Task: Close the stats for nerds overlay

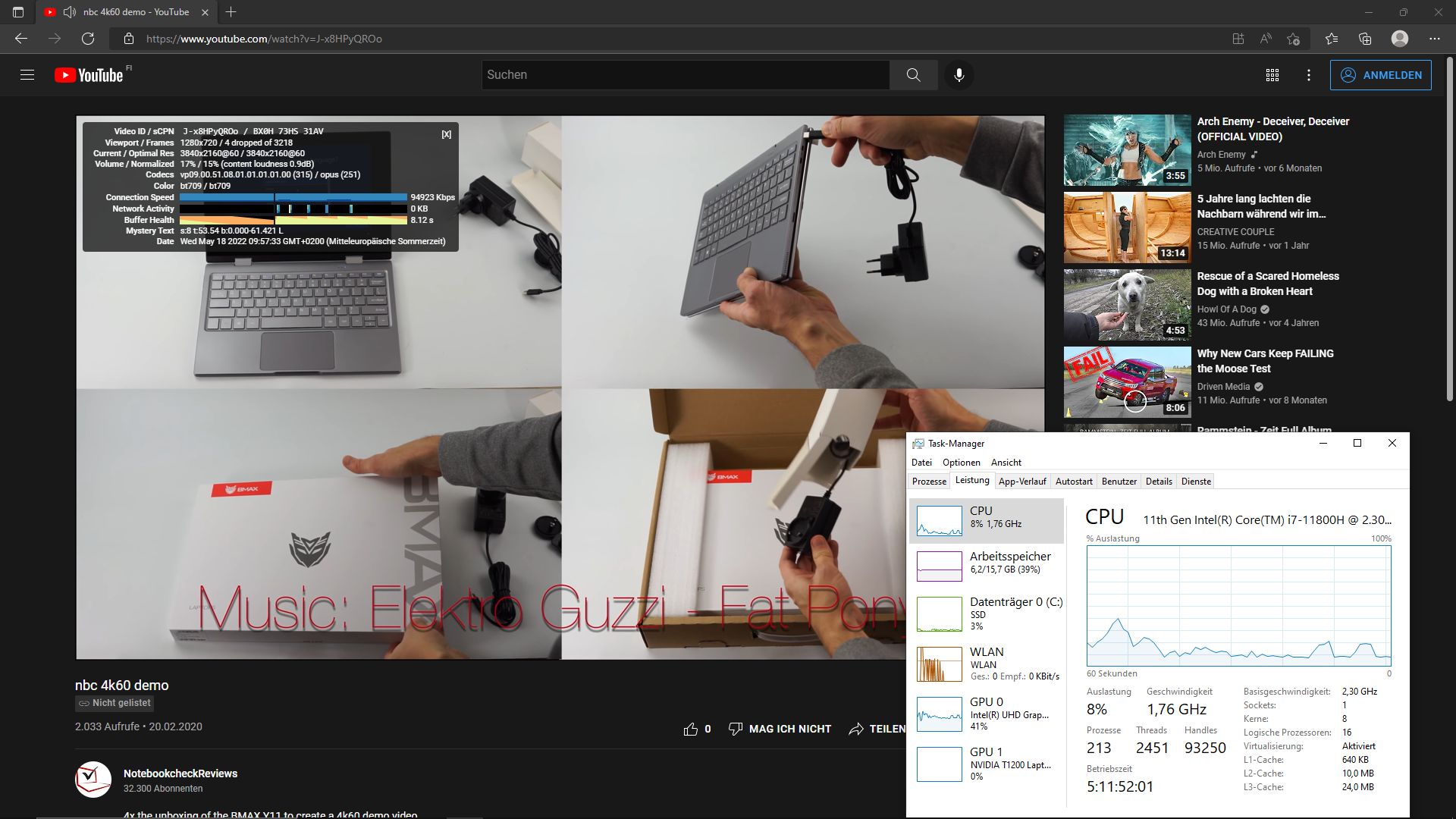Action: pyautogui.click(x=446, y=134)
